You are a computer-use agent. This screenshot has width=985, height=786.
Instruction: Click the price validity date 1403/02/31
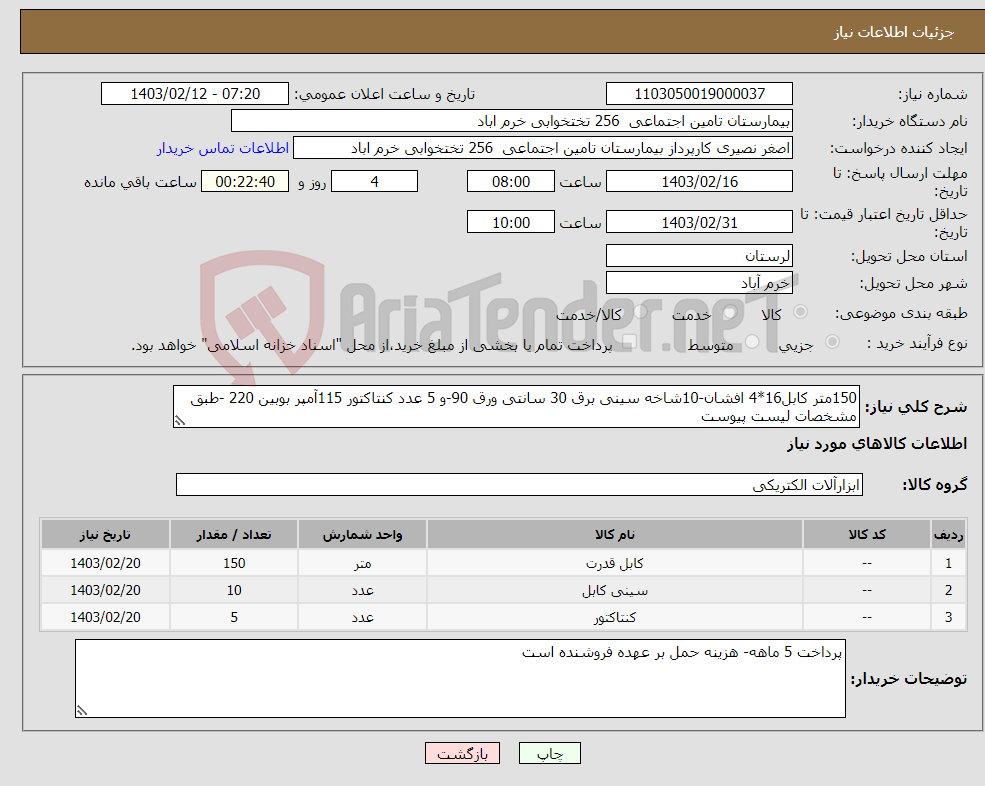(x=699, y=222)
